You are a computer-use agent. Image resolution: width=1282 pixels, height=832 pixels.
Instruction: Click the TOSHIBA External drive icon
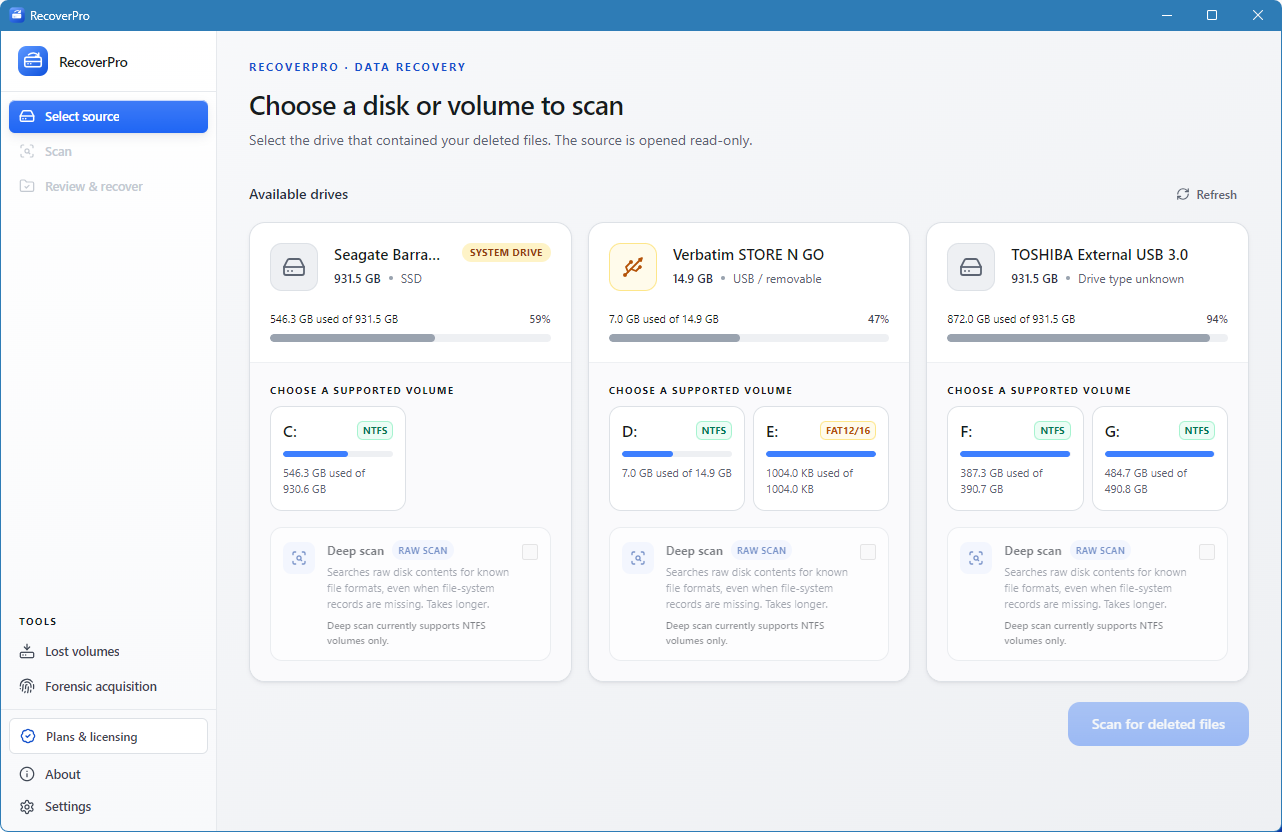(971, 267)
